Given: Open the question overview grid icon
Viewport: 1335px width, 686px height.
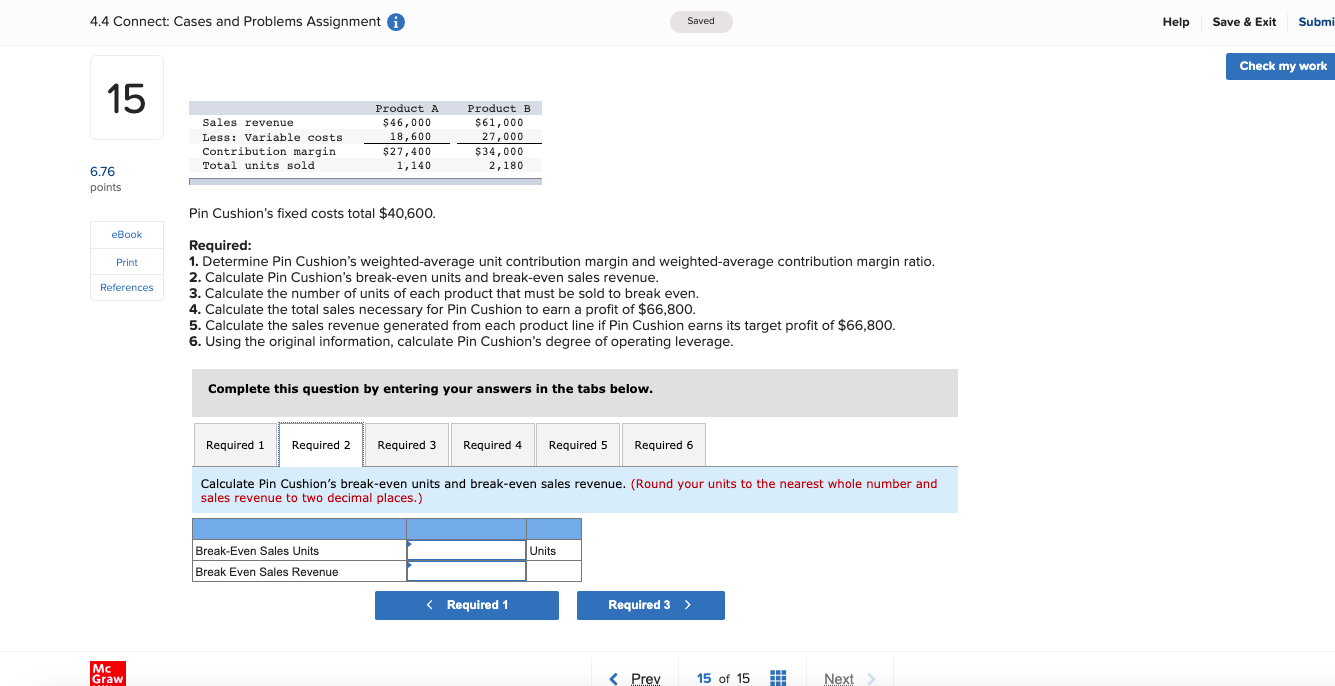Looking at the screenshot, I should pyautogui.click(x=778, y=678).
